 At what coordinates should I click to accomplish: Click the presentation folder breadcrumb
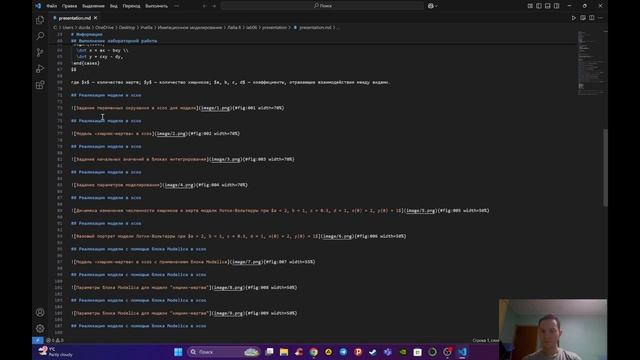tap(274, 28)
